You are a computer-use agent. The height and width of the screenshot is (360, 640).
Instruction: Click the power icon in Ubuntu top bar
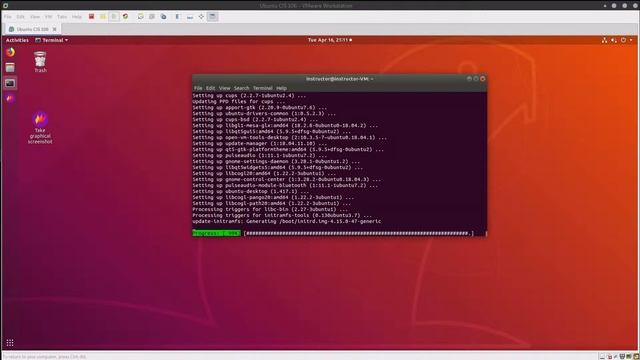[623, 40]
